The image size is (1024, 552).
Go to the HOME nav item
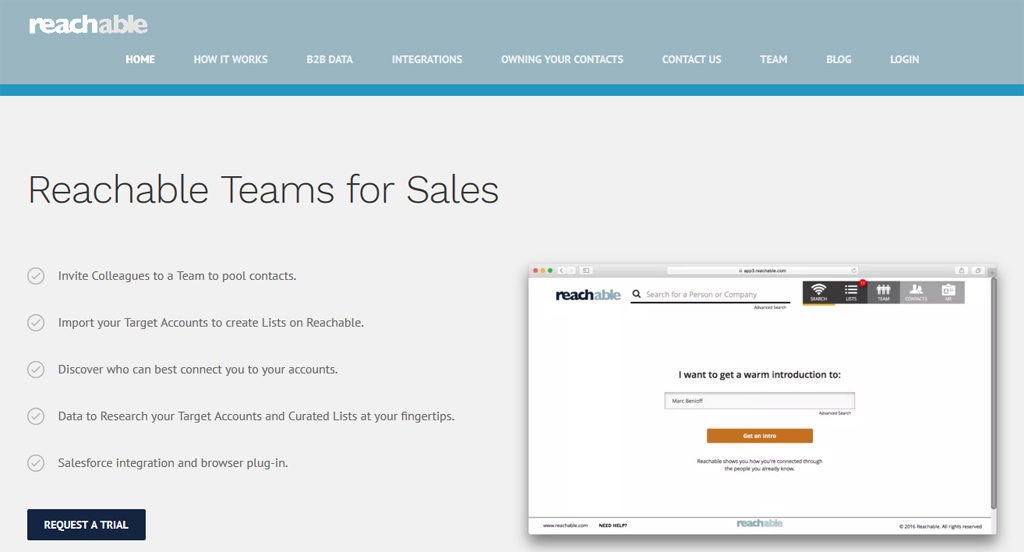tap(140, 59)
